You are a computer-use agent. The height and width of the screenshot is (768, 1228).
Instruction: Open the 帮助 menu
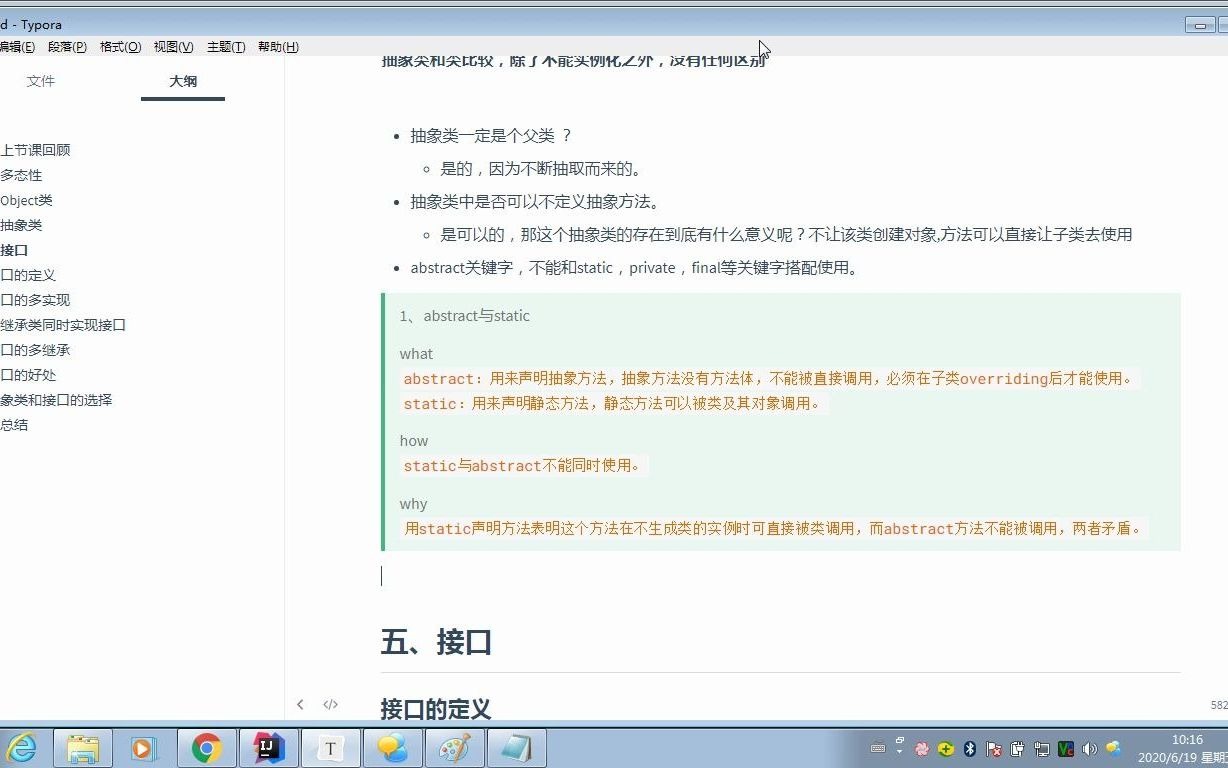pyautogui.click(x=277, y=46)
